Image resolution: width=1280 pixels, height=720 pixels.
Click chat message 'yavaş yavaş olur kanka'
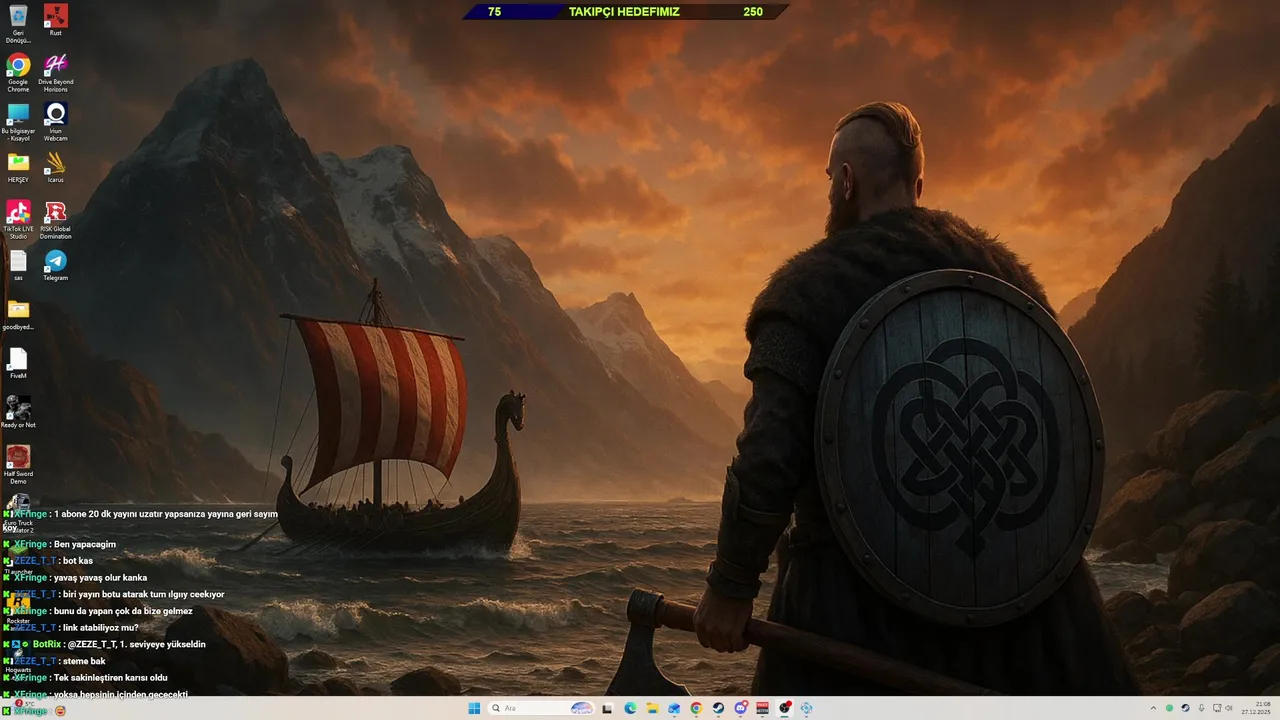100,578
